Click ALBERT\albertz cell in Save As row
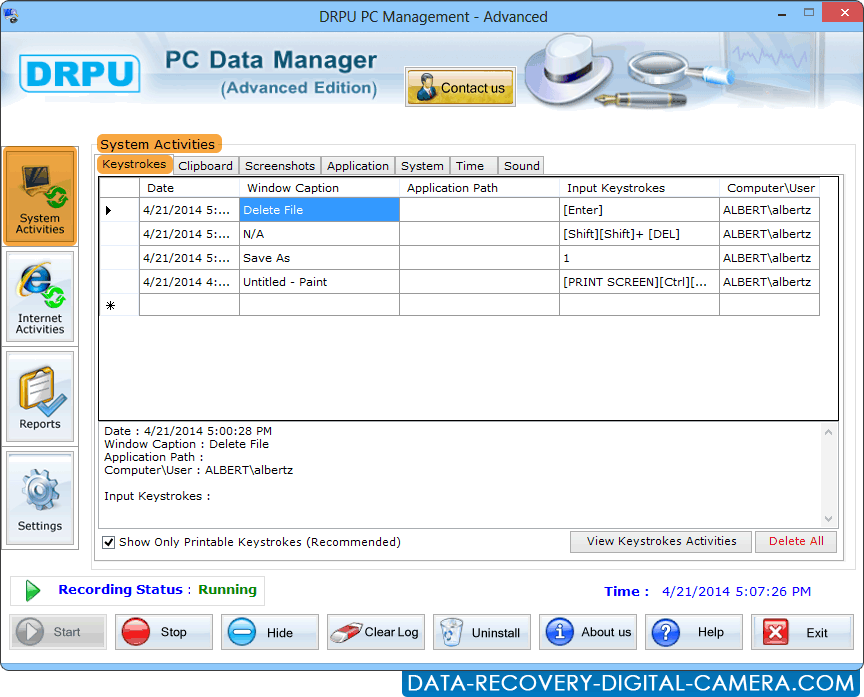 pyautogui.click(x=769, y=258)
